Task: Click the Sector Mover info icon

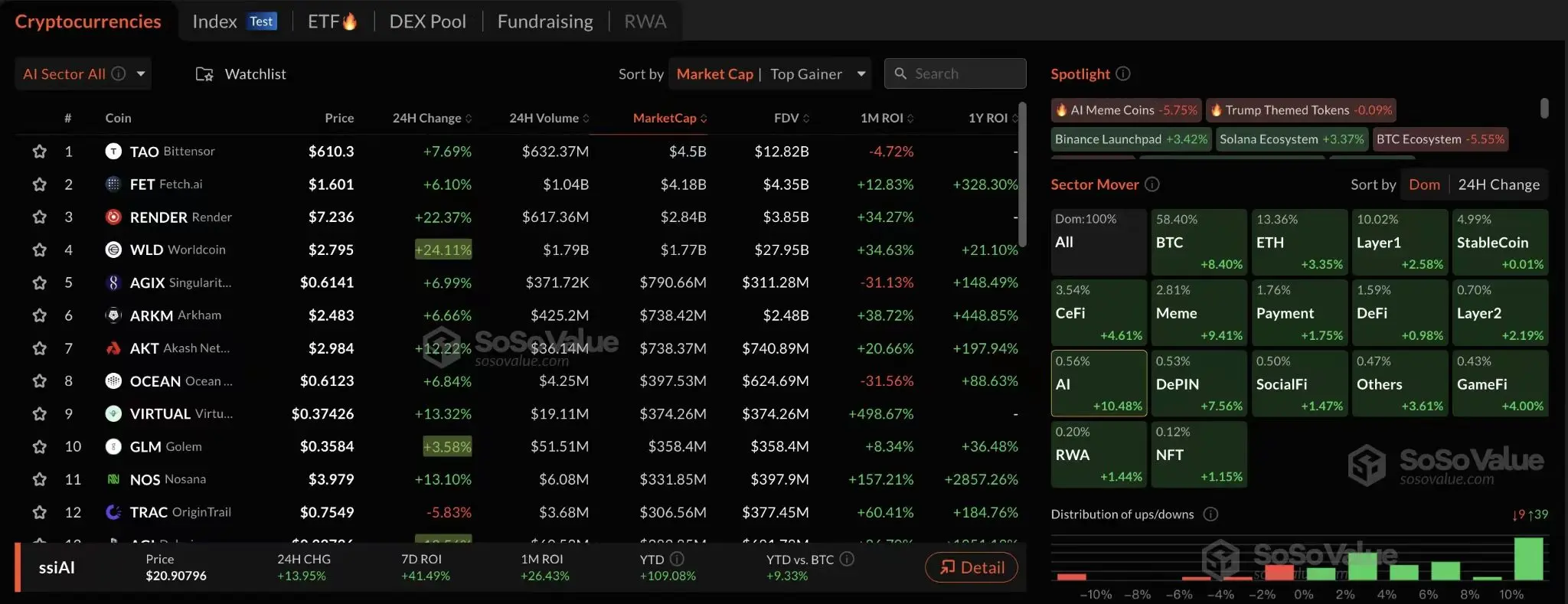Action: 1151,184
